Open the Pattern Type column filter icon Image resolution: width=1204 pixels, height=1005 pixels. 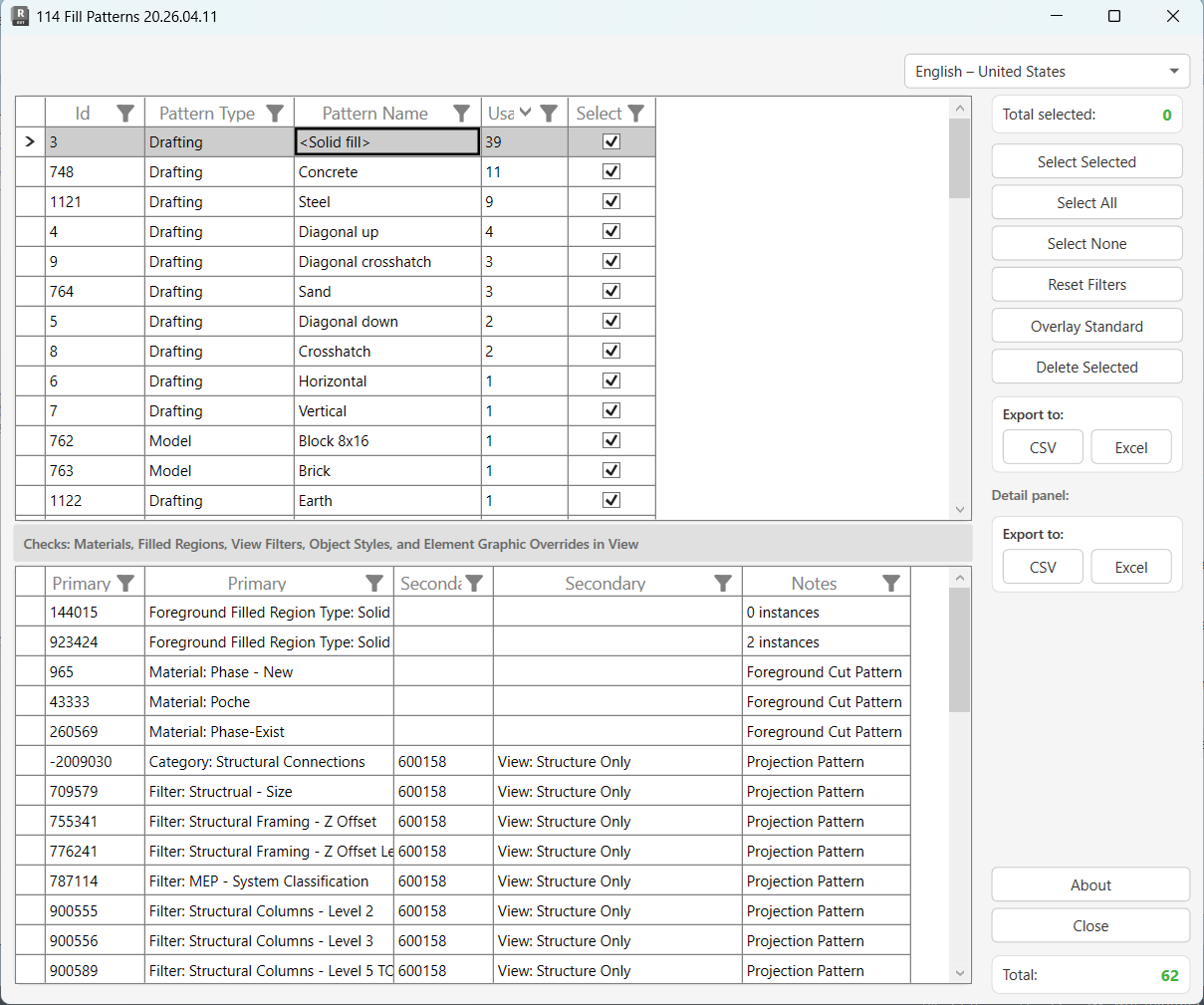click(276, 113)
